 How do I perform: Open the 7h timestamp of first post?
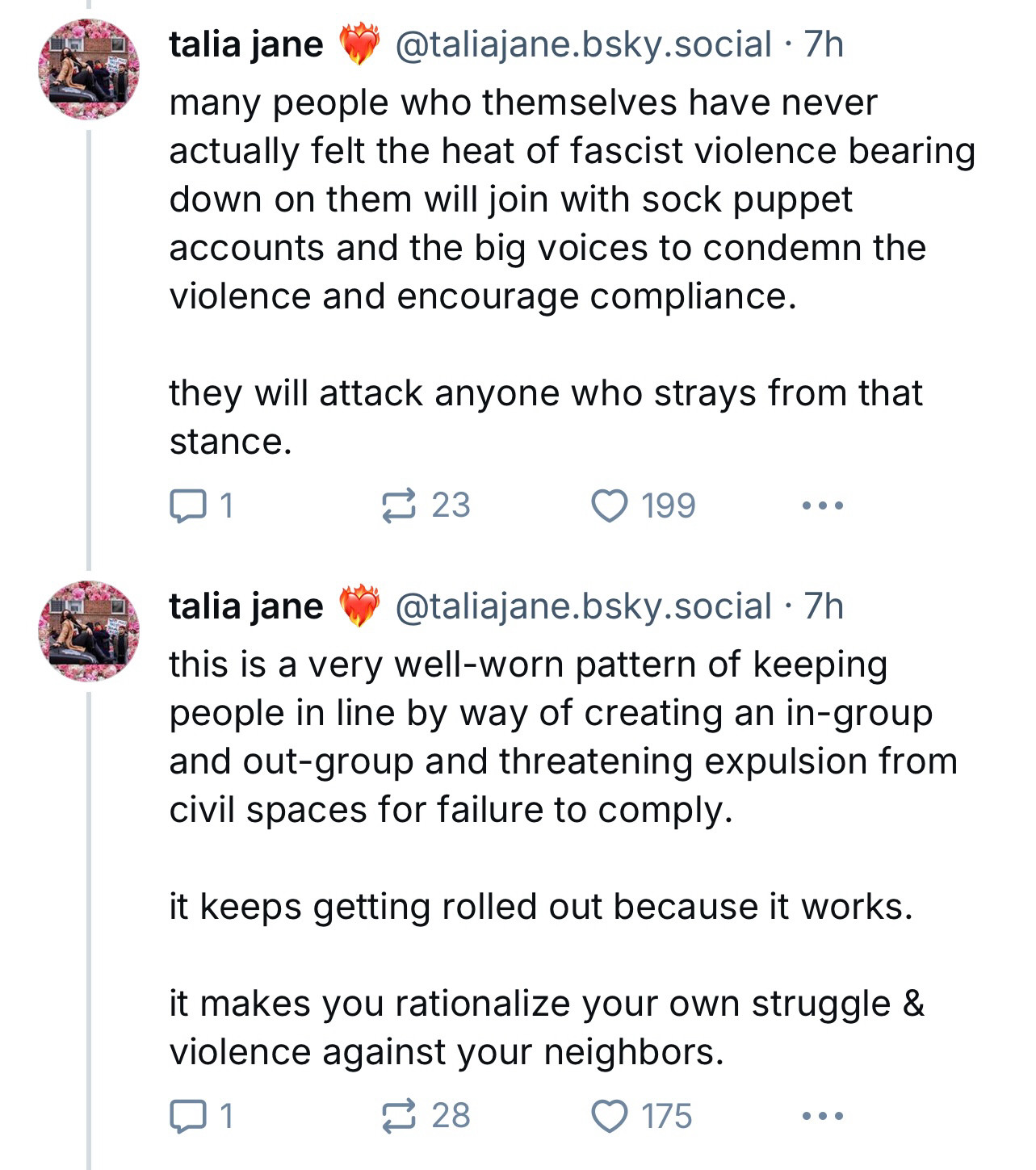point(824,44)
